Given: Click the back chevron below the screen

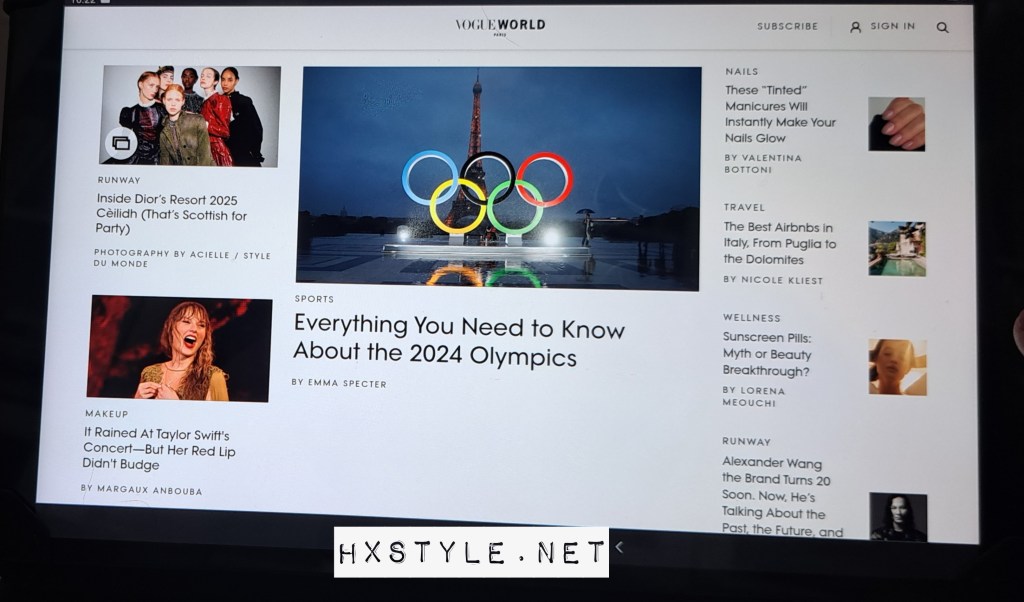Looking at the screenshot, I should pyautogui.click(x=619, y=547).
